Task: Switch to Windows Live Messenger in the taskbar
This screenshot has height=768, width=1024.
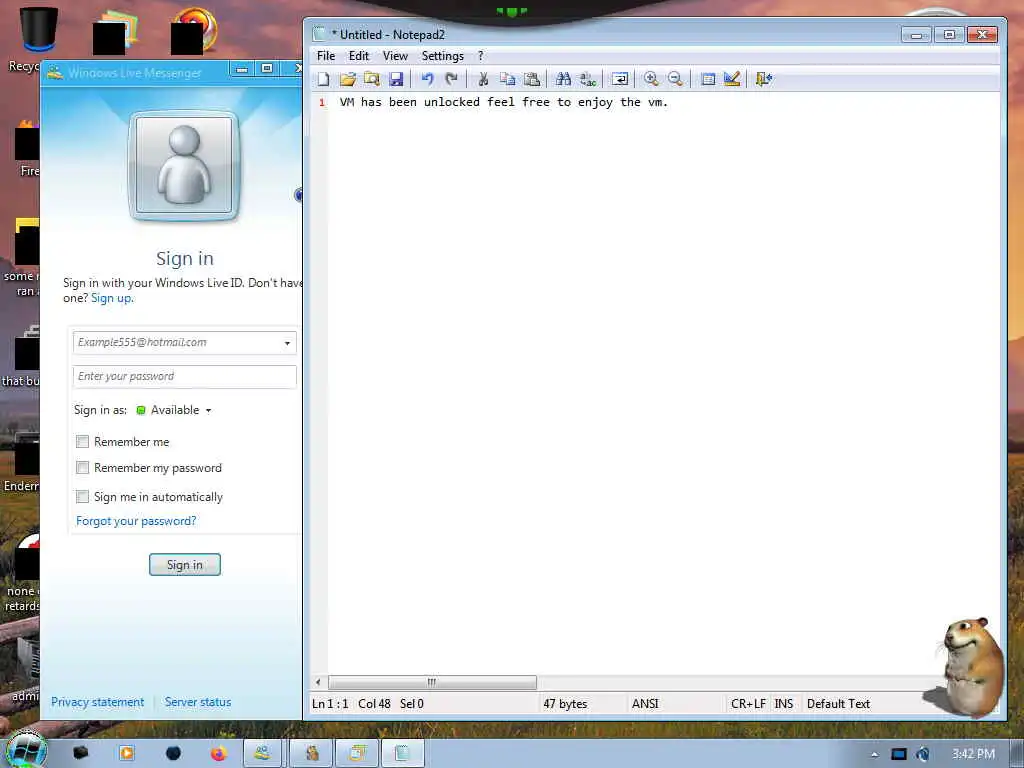Action: pyautogui.click(x=263, y=753)
